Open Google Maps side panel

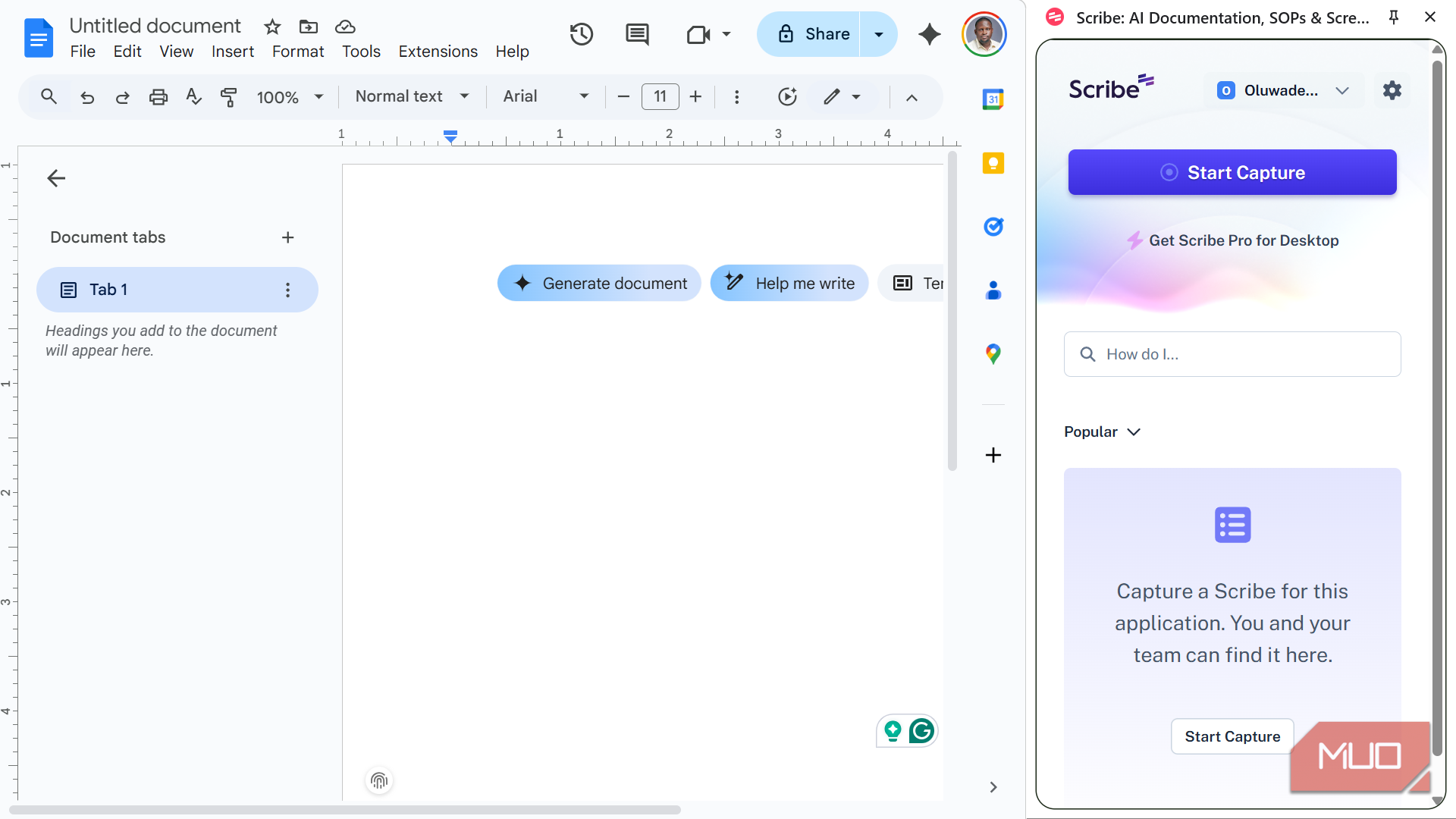pyautogui.click(x=993, y=354)
